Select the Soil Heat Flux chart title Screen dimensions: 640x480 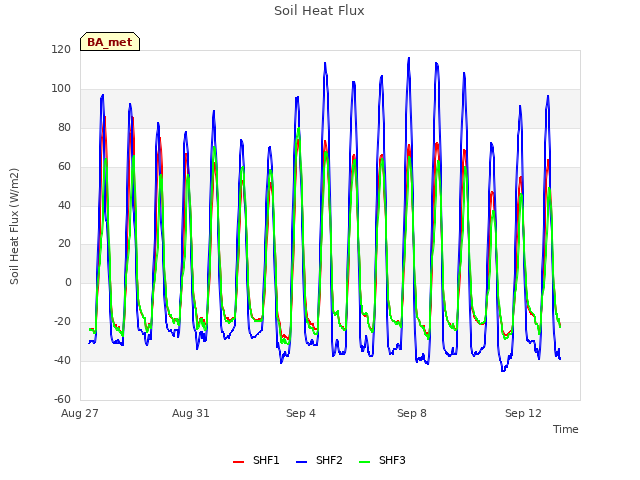pos(319,11)
